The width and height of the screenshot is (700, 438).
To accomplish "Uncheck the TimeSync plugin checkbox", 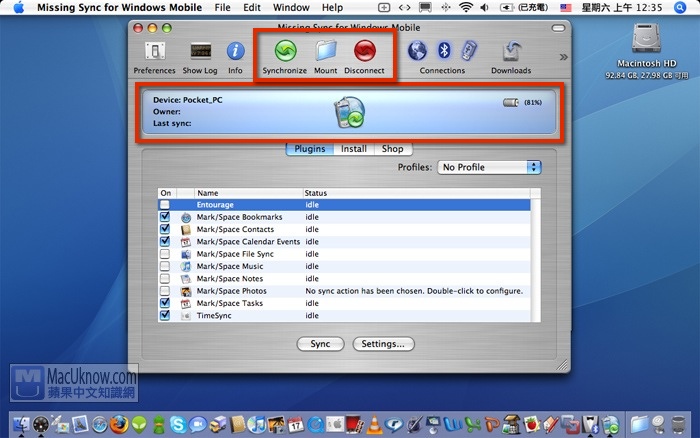I will (x=165, y=315).
